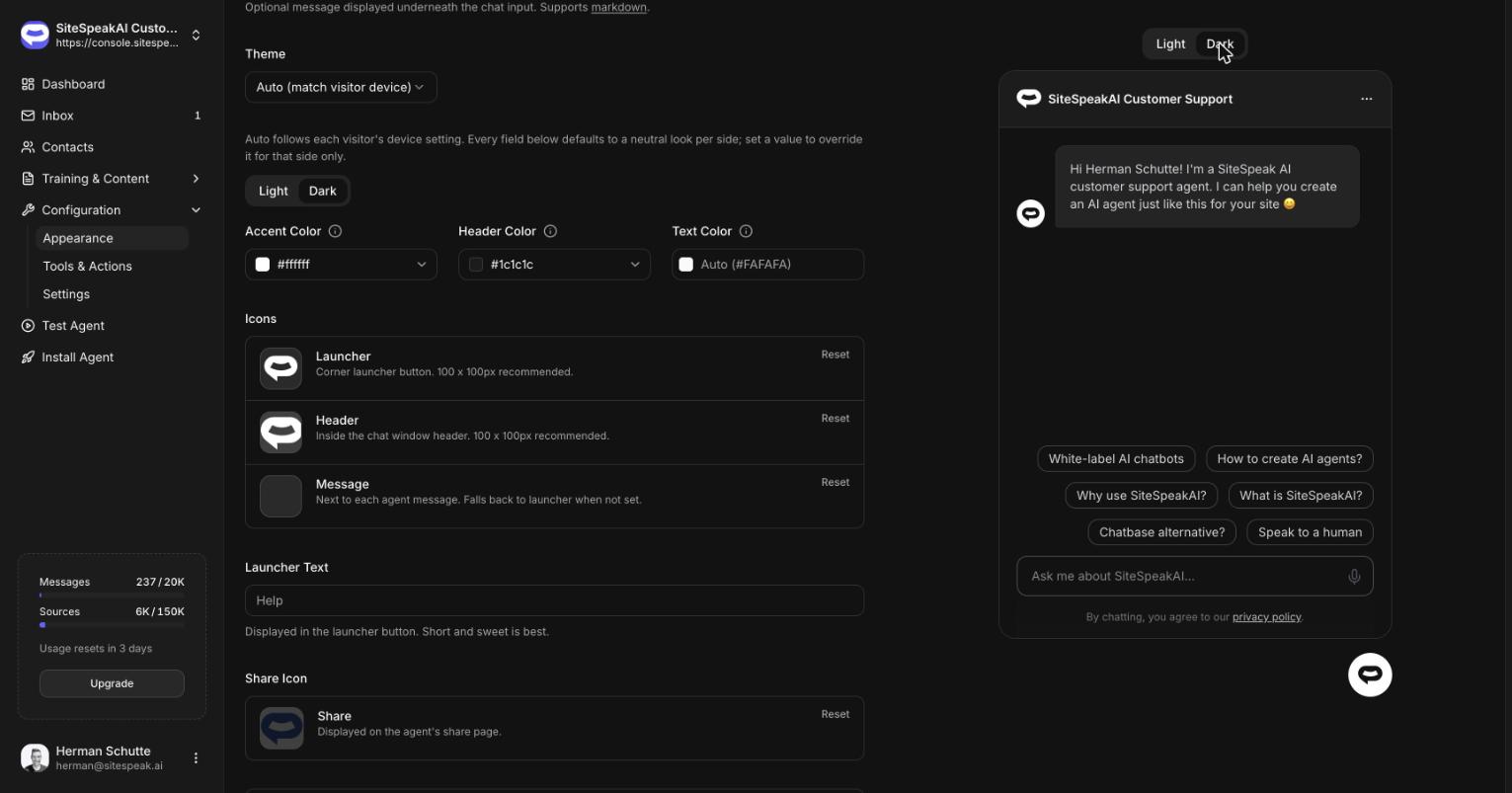Show Header Color info tooltip icon
The height and width of the screenshot is (793, 1512).
[550, 231]
